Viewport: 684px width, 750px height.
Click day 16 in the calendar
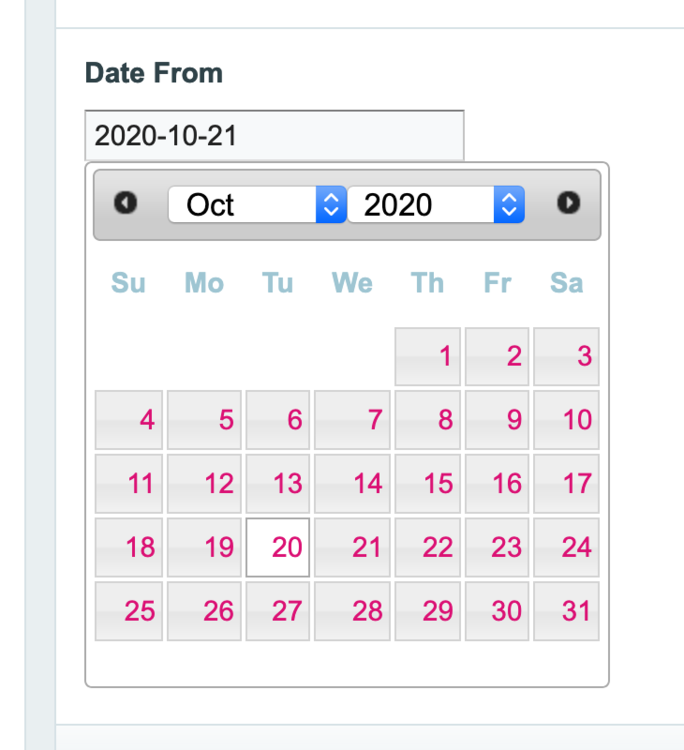[x=497, y=484]
